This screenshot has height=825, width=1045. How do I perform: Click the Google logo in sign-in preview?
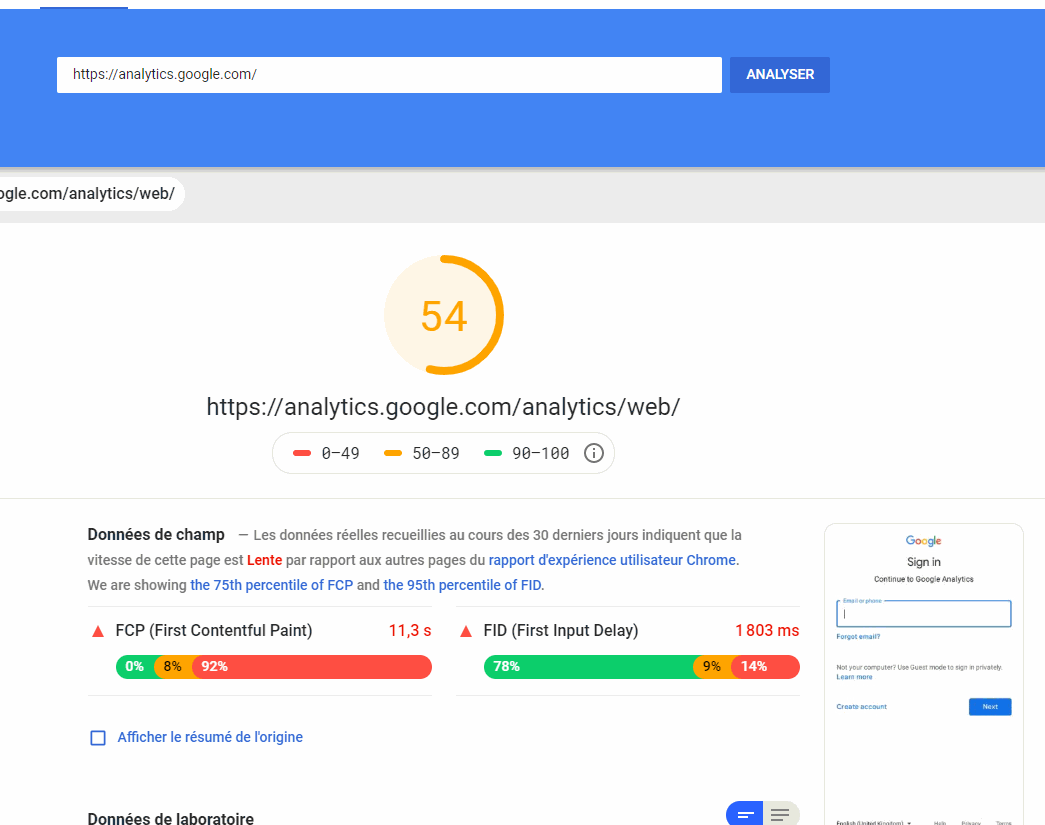(x=923, y=540)
